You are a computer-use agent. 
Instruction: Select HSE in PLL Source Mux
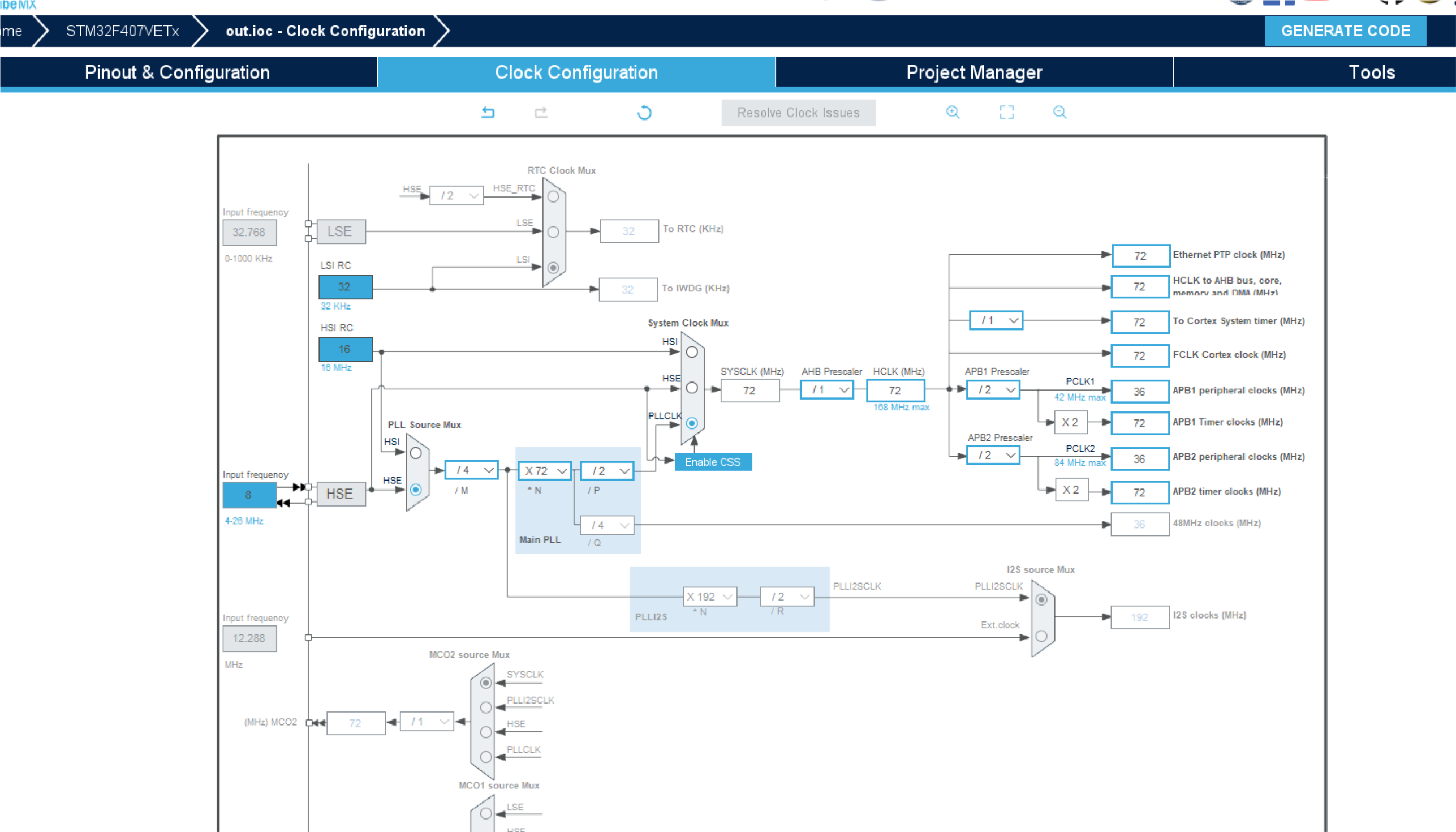click(x=416, y=490)
